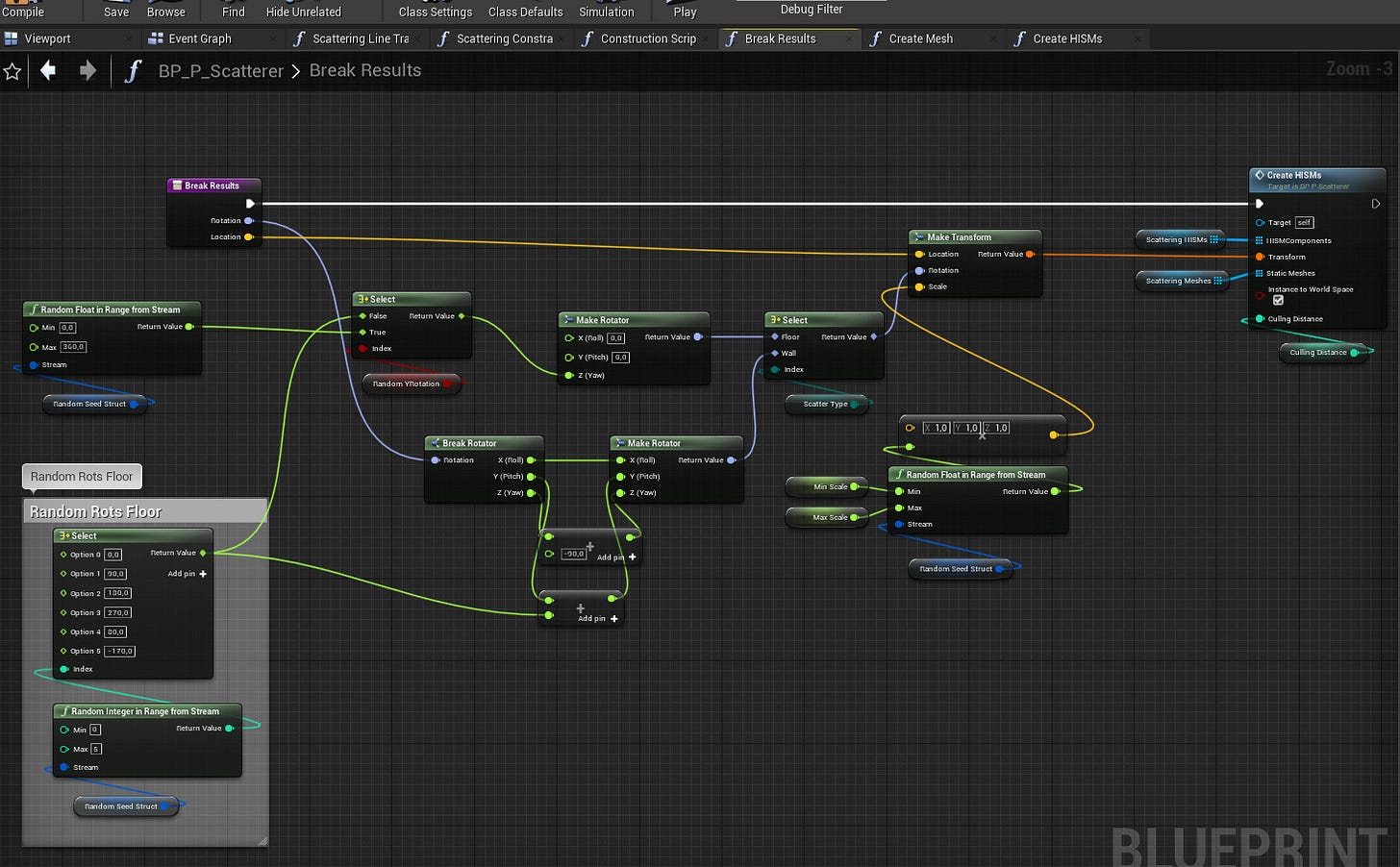Select the Scattering HISMs variable node
Viewport: 1400px width, 867px height.
[1183, 239]
